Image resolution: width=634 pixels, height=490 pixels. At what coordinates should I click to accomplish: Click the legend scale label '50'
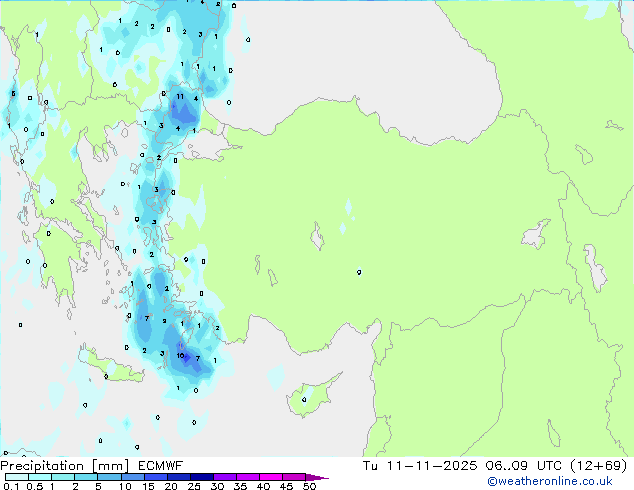click(x=309, y=486)
